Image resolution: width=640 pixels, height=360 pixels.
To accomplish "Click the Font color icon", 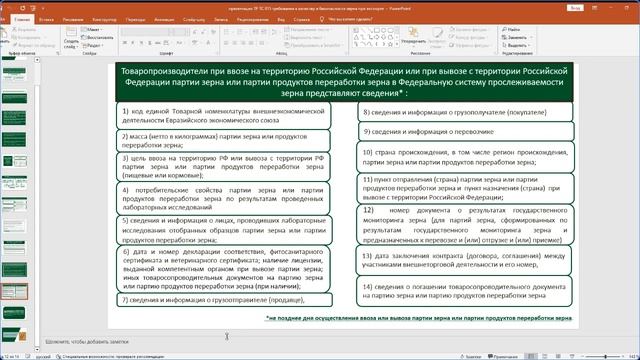I will tap(208, 43).
